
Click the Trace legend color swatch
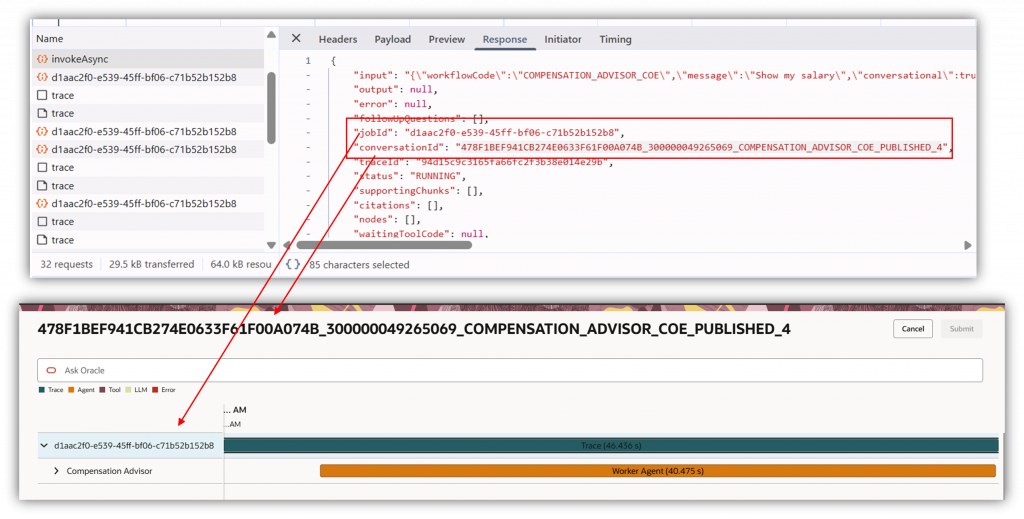click(42, 390)
